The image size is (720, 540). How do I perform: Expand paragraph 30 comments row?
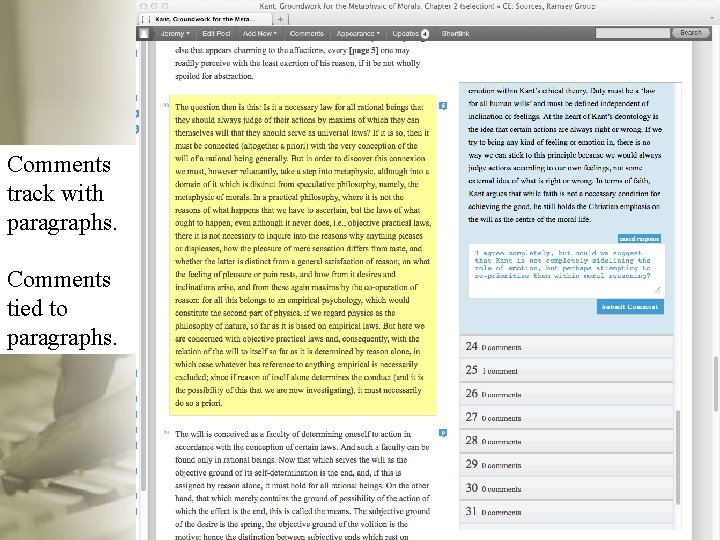pos(566,488)
